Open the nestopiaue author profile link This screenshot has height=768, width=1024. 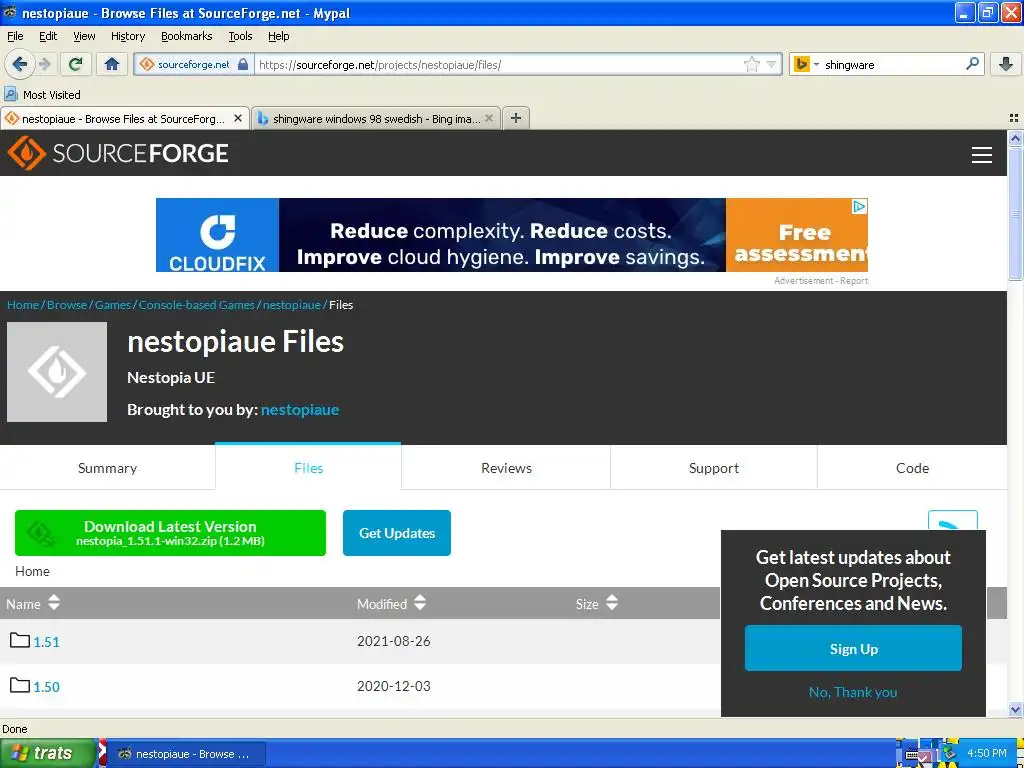click(x=300, y=409)
